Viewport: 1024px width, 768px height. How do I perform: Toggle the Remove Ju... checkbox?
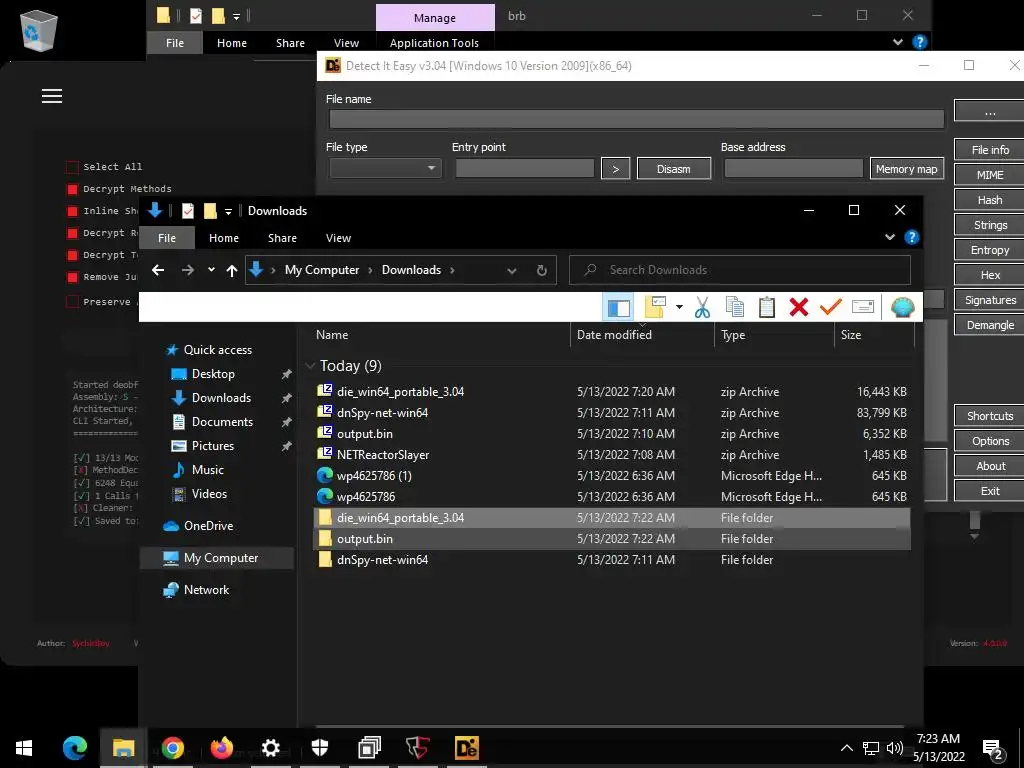click(x=72, y=278)
